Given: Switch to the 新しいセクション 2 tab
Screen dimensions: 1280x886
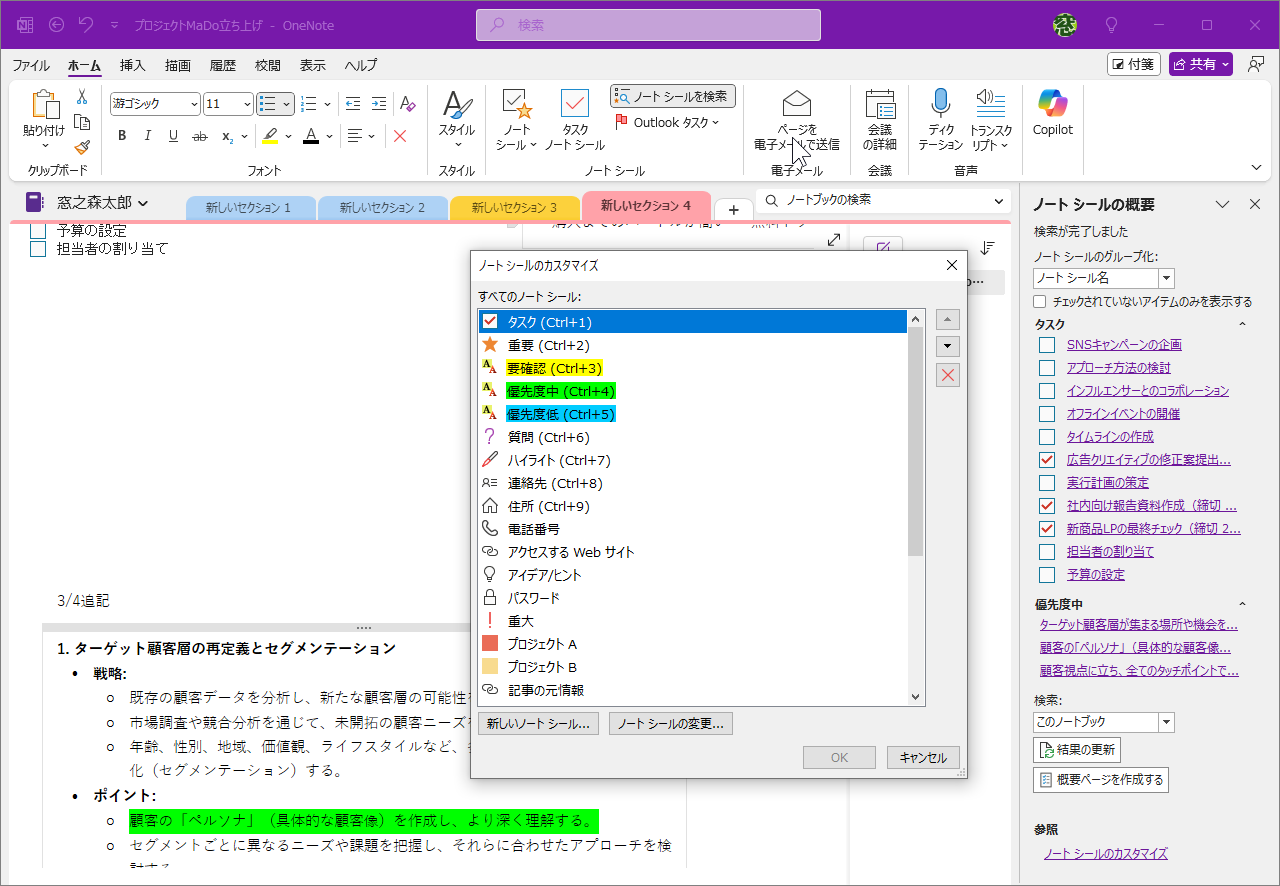Looking at the screenshot, I should (381, 207).
